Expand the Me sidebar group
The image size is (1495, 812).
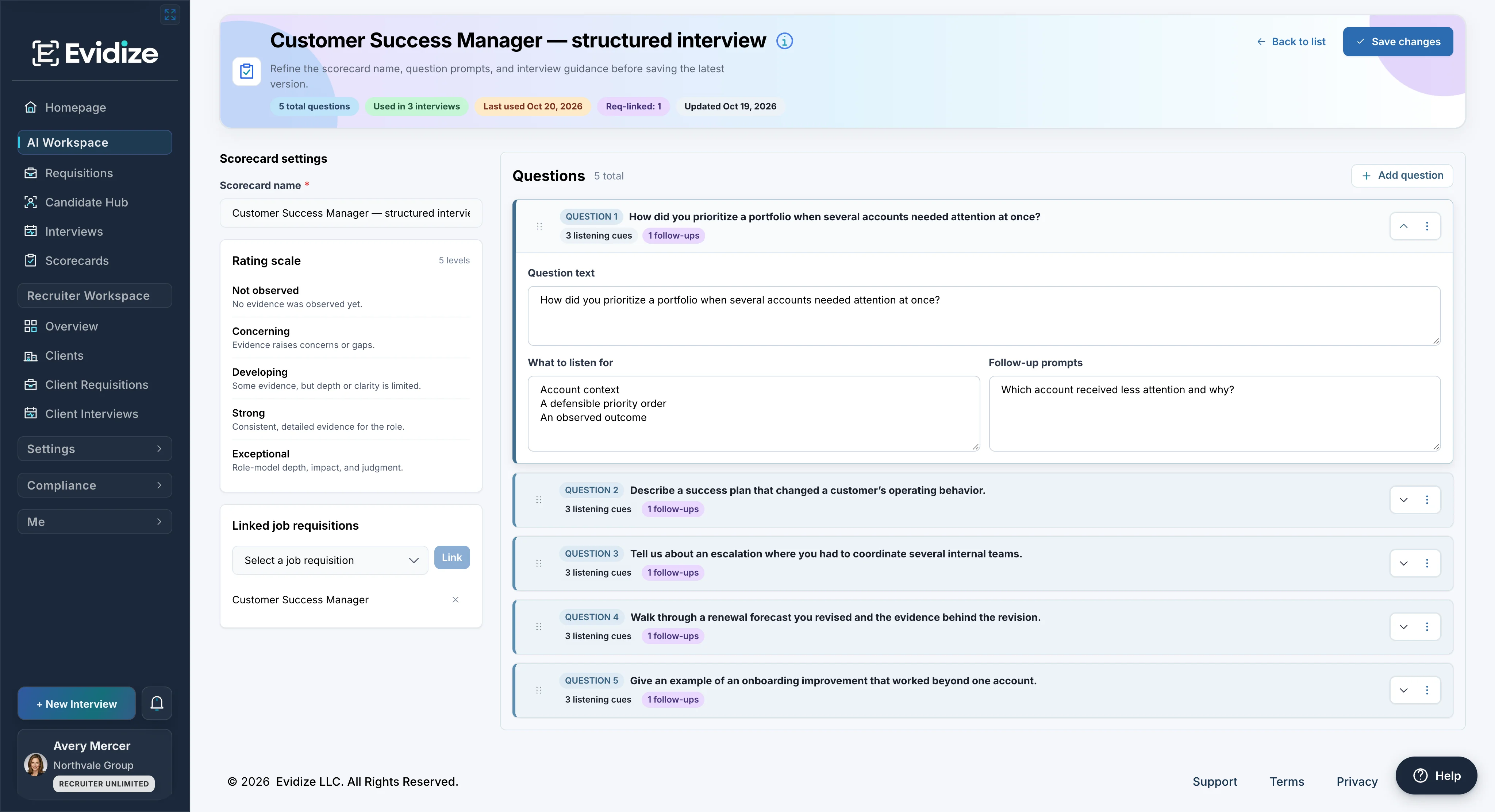(x=95, y=521)
